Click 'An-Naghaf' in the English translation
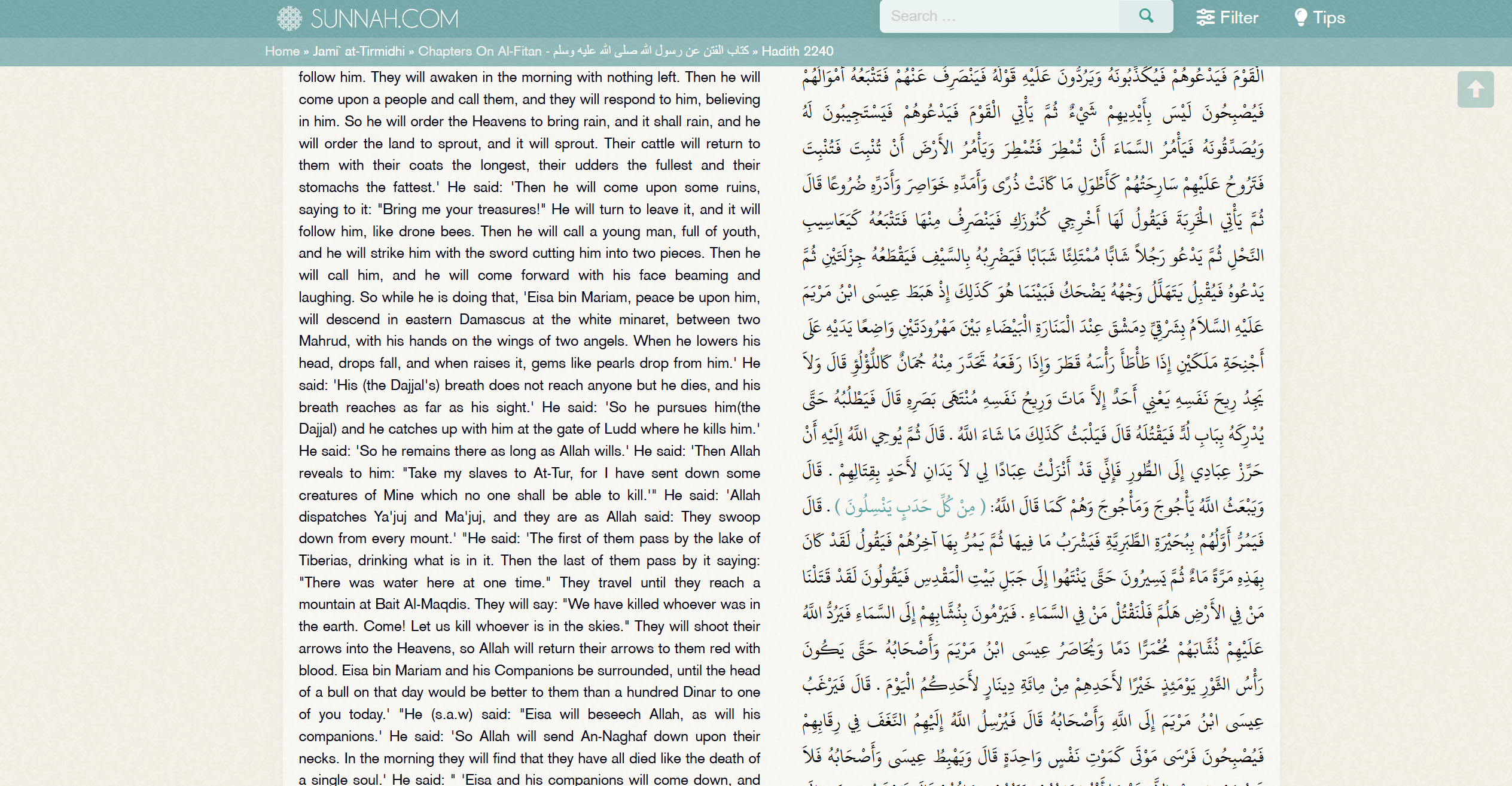1512x786 pixels. tap(614, 736)
